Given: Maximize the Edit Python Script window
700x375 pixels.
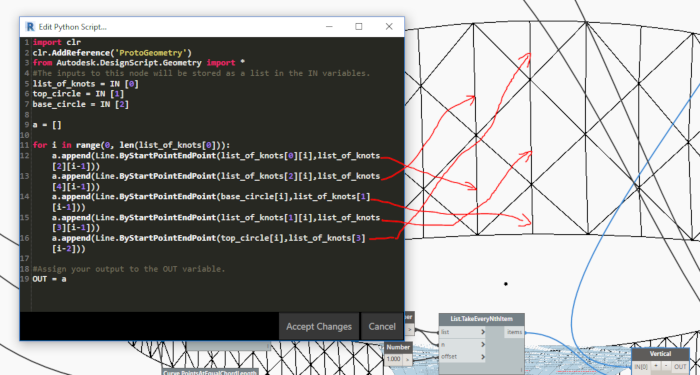Looking at the screenshot, I should (x=358, y=27).
